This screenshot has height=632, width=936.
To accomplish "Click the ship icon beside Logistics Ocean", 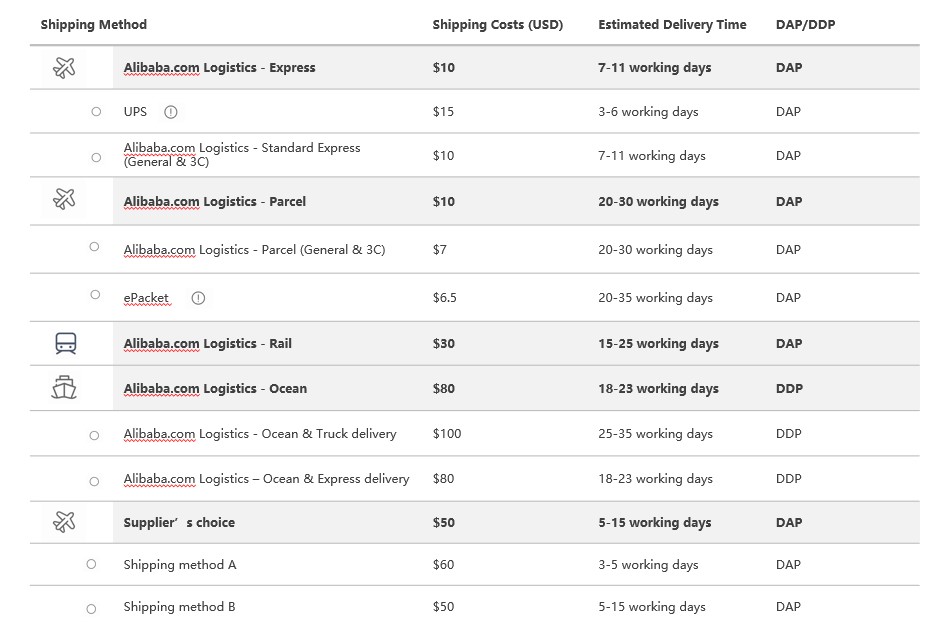I will tap(64, 387).
